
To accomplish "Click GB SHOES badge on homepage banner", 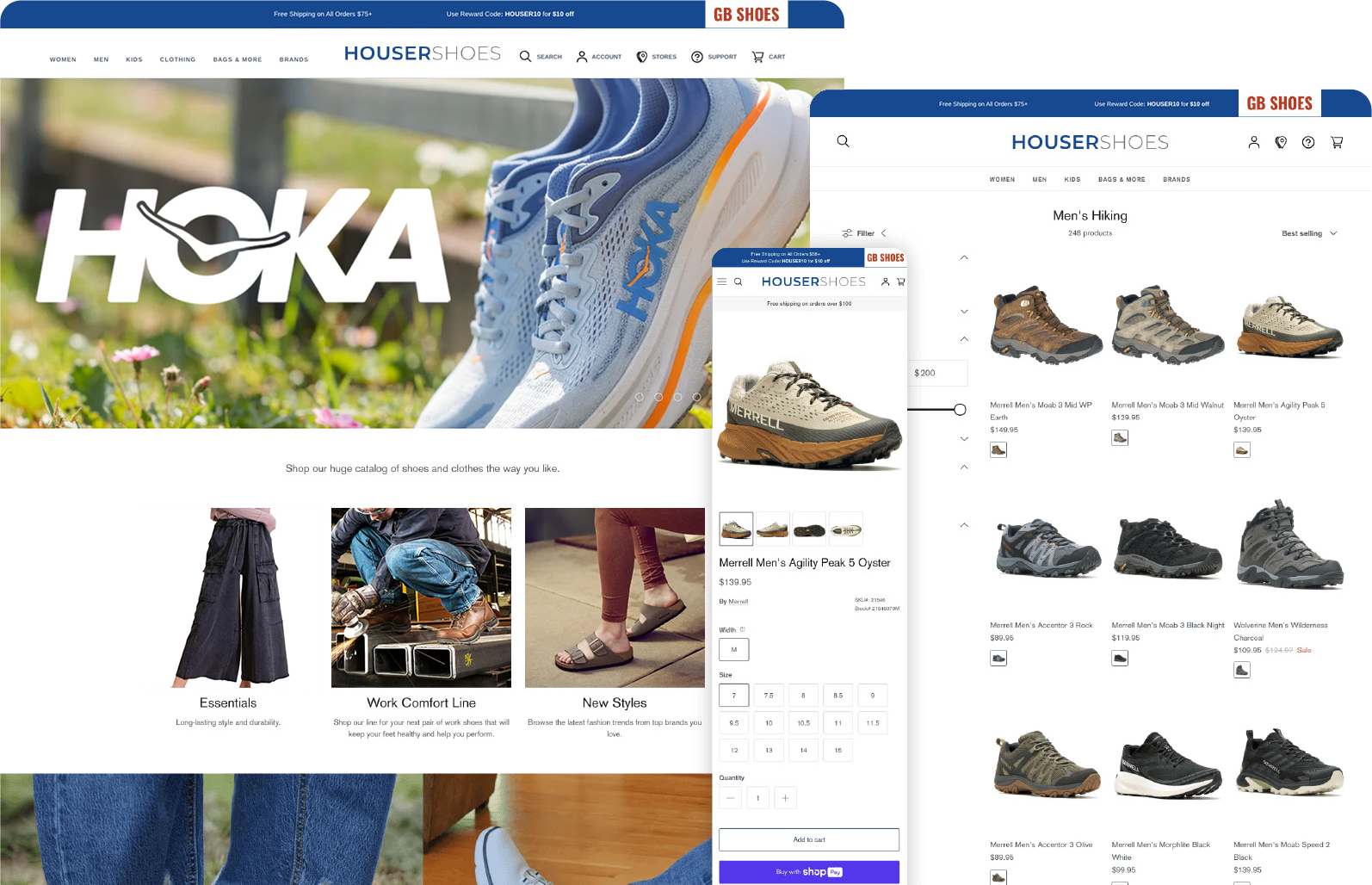I will point(746,15).
